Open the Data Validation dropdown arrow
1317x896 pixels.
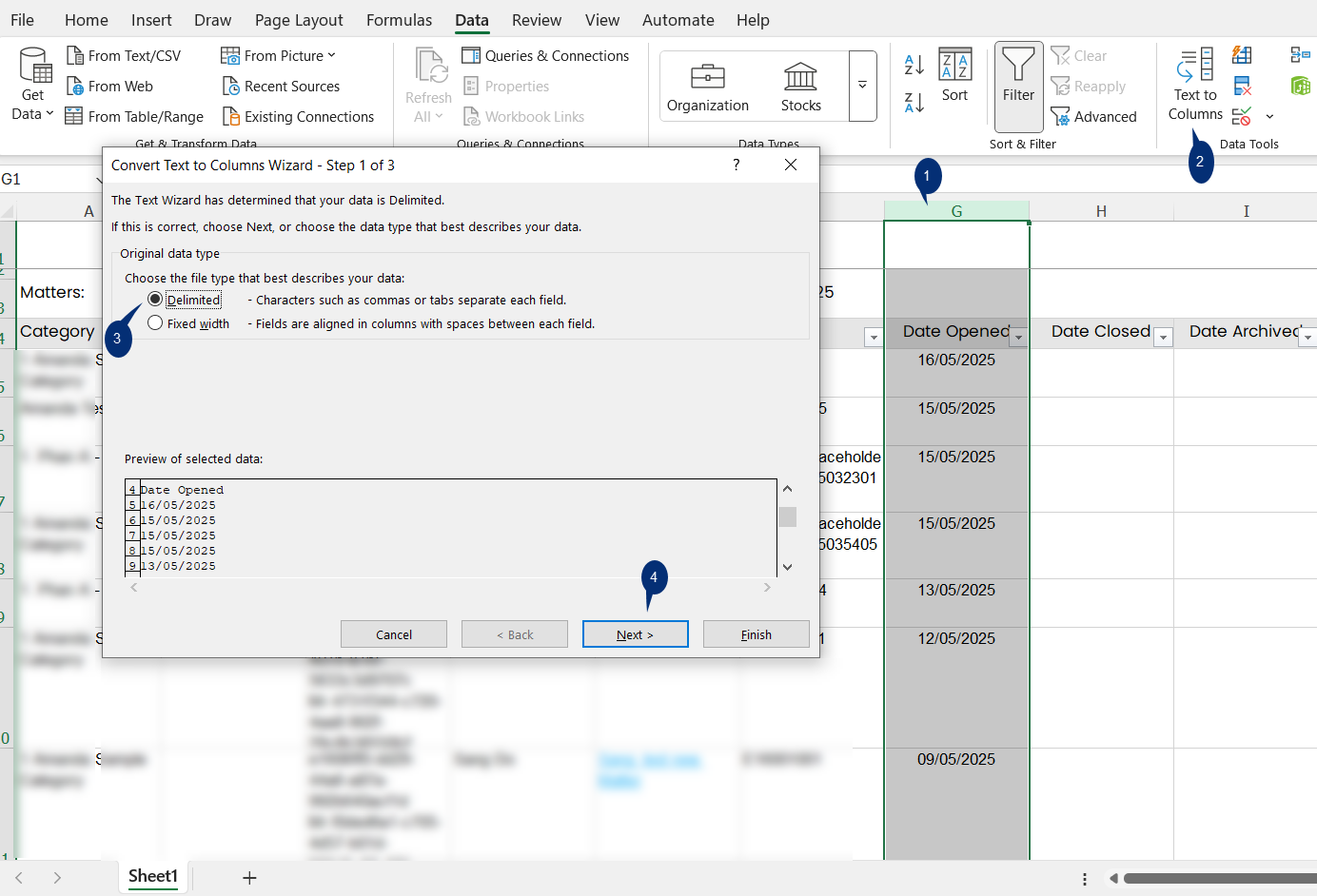[x=1269, y=117]
